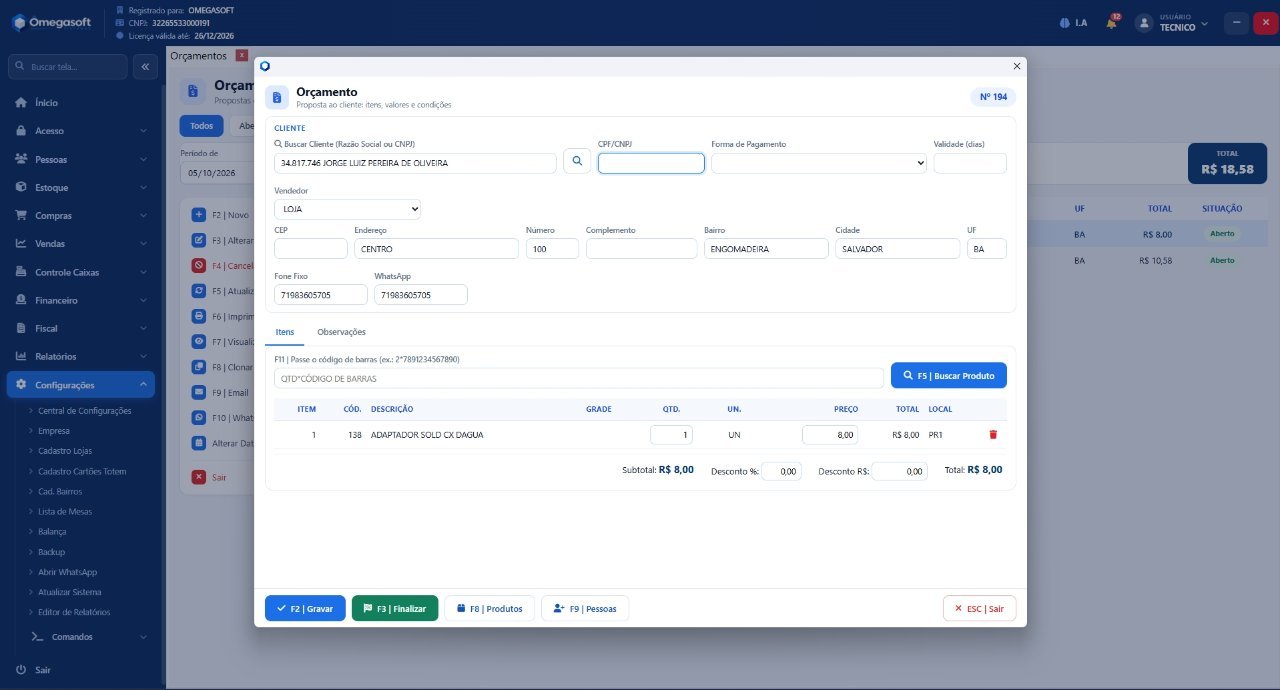Switch to the Observações tab
The image size is (1280, 690).
click(x=341, y=332)
